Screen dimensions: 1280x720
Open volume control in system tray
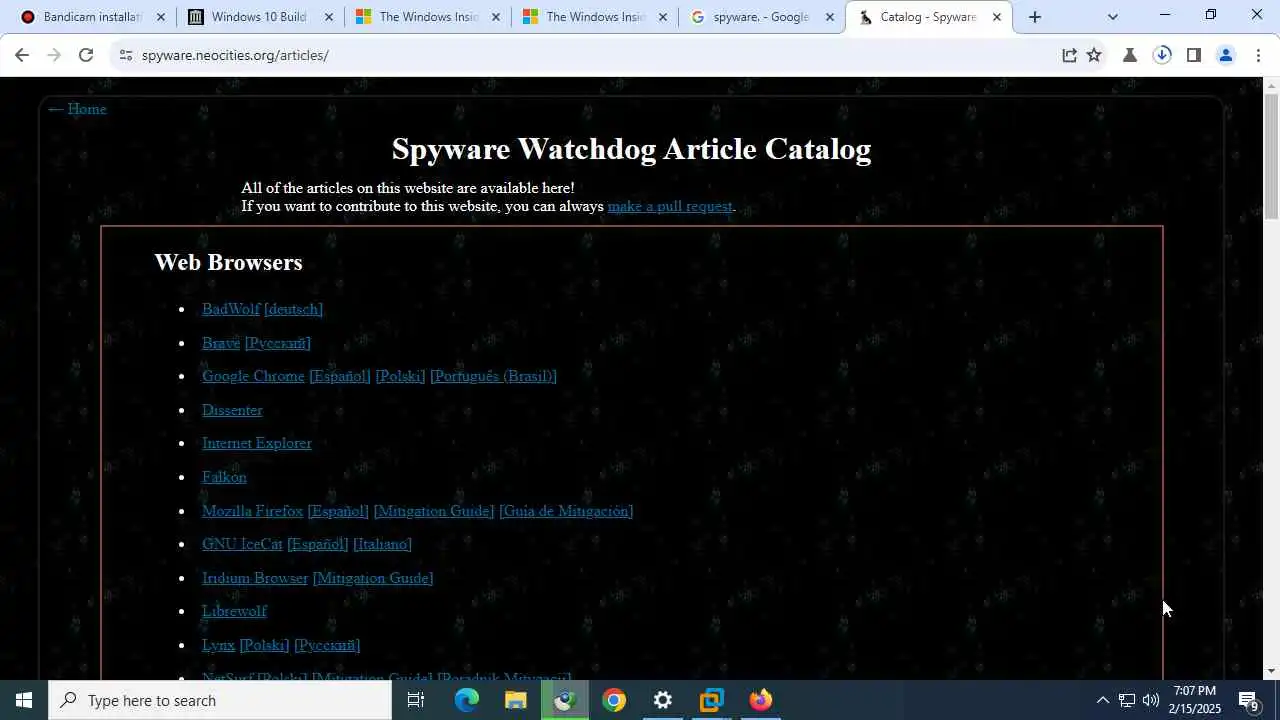(x=1150, y=700)
